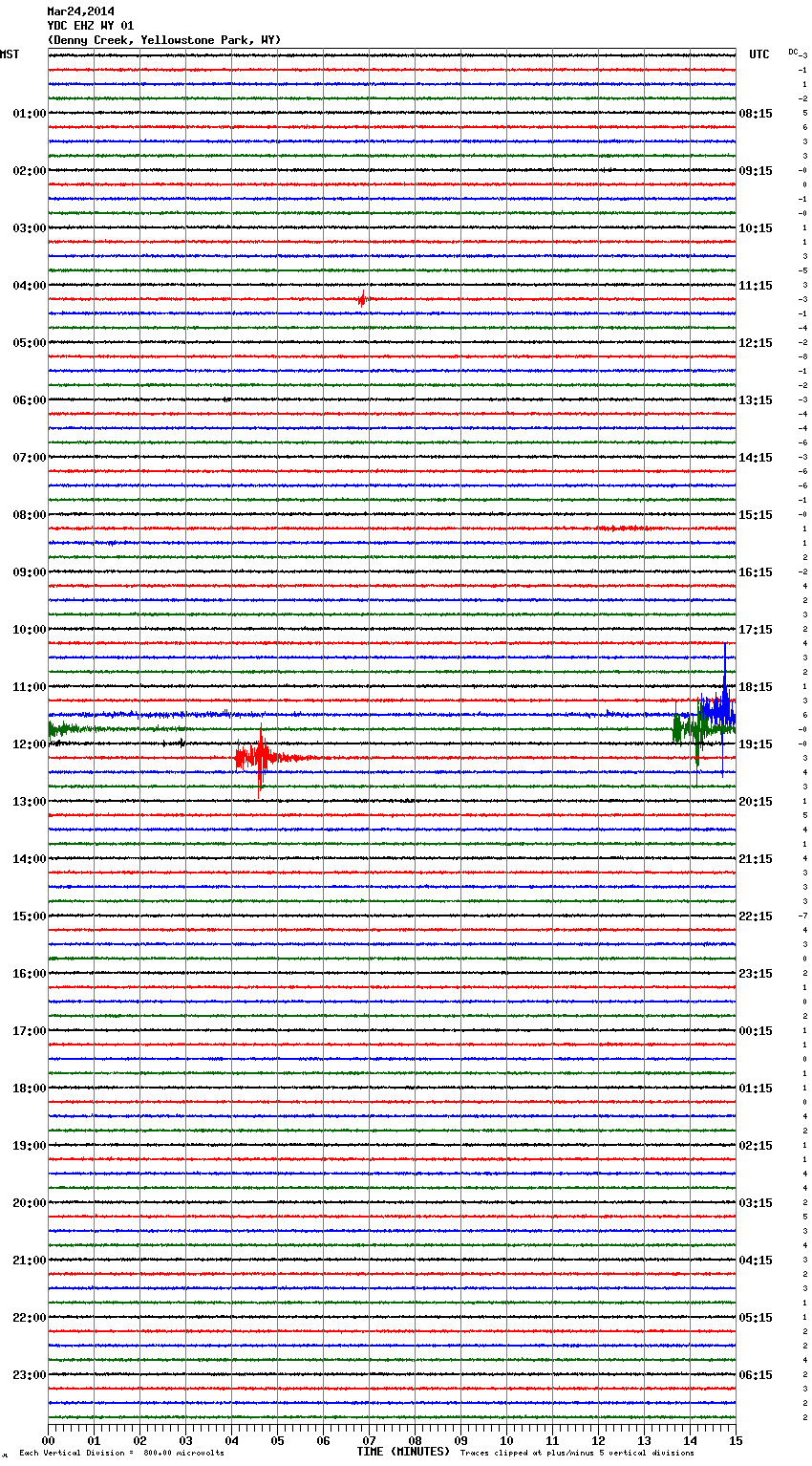Click minute 01 tick label on the bottom axis
The image size is (812, 1466).
[94, 1440]
